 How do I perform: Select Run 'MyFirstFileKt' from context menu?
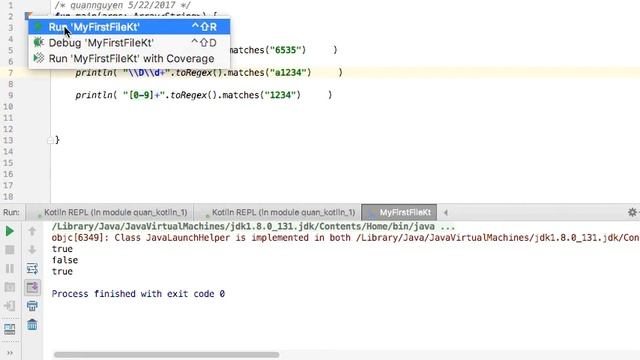(x=129, y=27)
